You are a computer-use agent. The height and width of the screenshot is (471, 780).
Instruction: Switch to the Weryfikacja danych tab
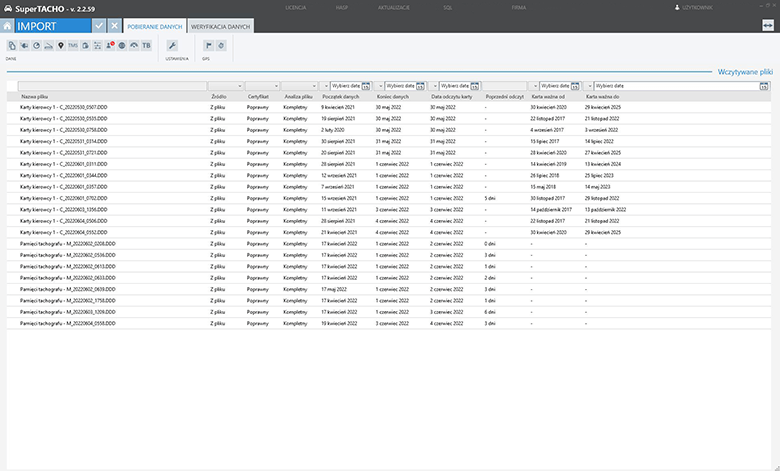(x=220, y=25)
